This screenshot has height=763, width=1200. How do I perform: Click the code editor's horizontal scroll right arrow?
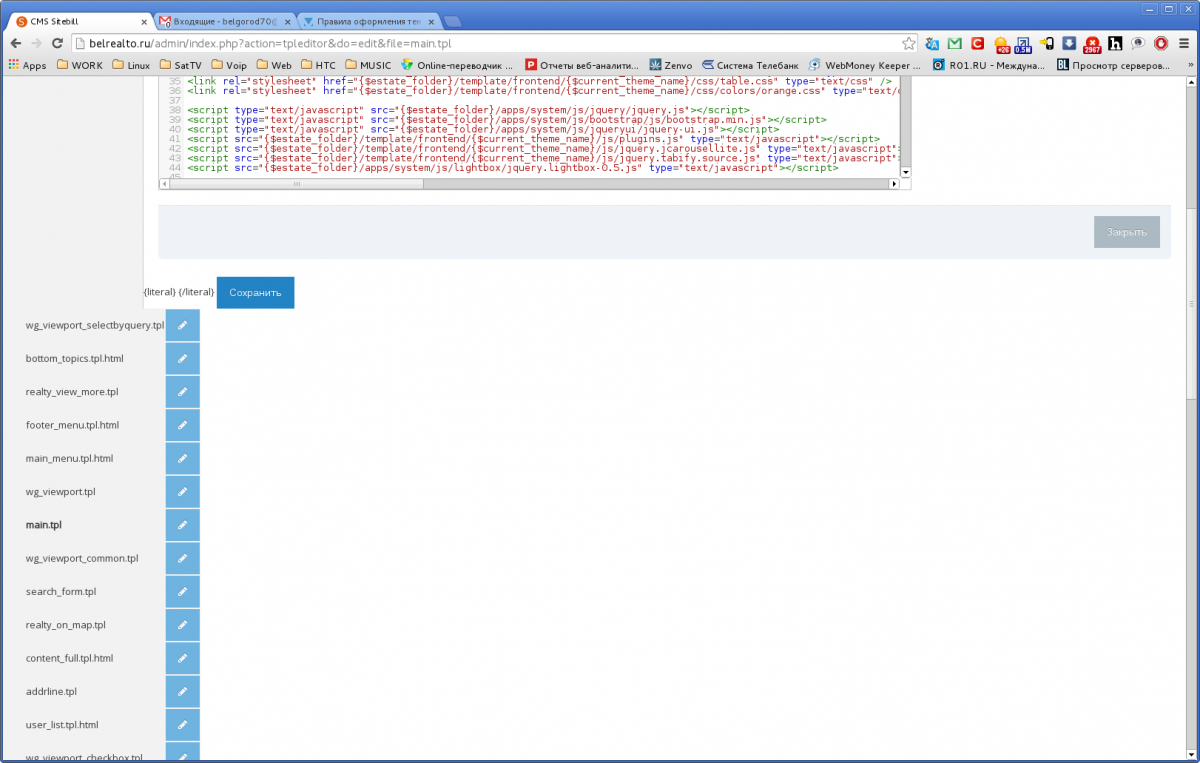pos(894,184)
